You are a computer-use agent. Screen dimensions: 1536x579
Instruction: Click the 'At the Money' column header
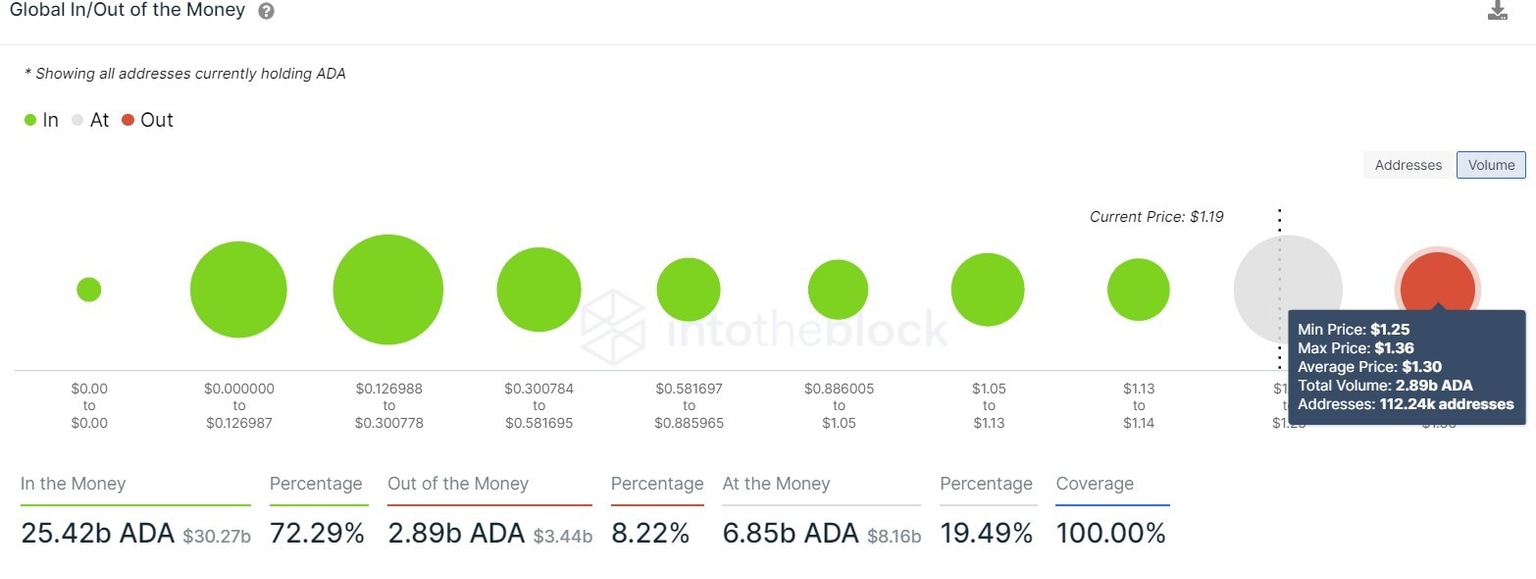click(777, 483)
